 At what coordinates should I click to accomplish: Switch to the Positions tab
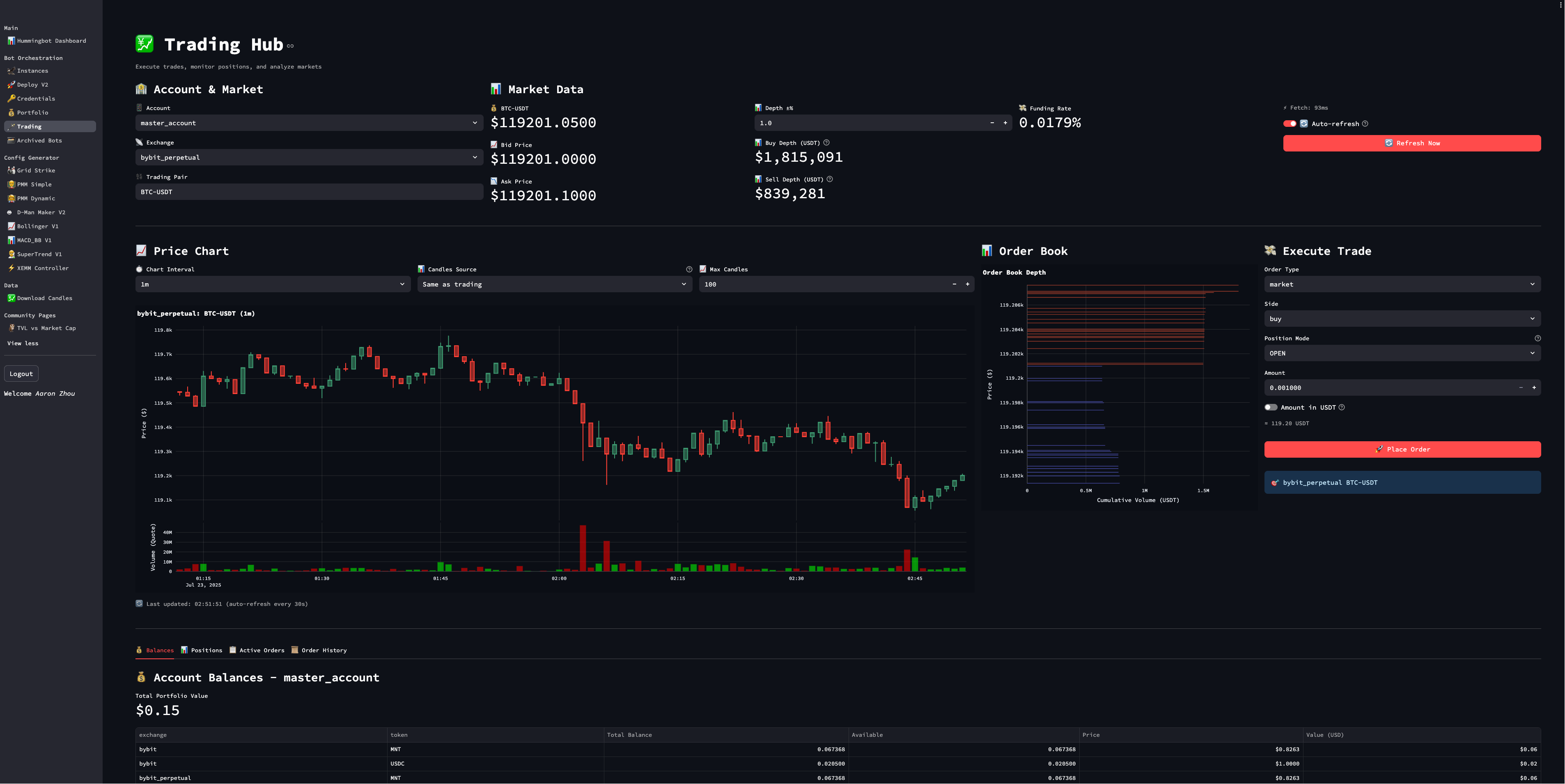(202, 651)
